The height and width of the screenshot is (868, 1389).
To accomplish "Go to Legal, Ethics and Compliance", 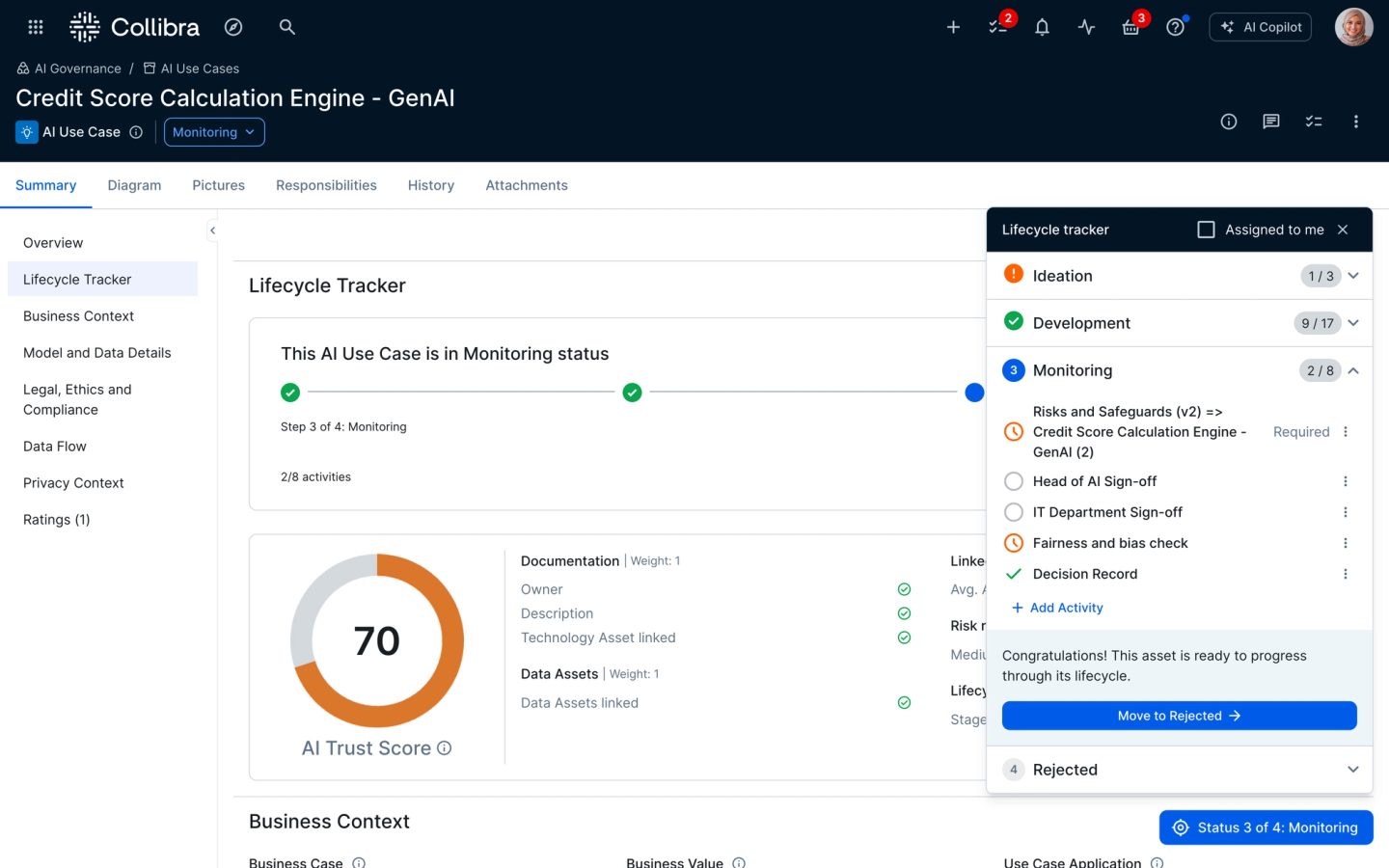I will pos(77,399).
